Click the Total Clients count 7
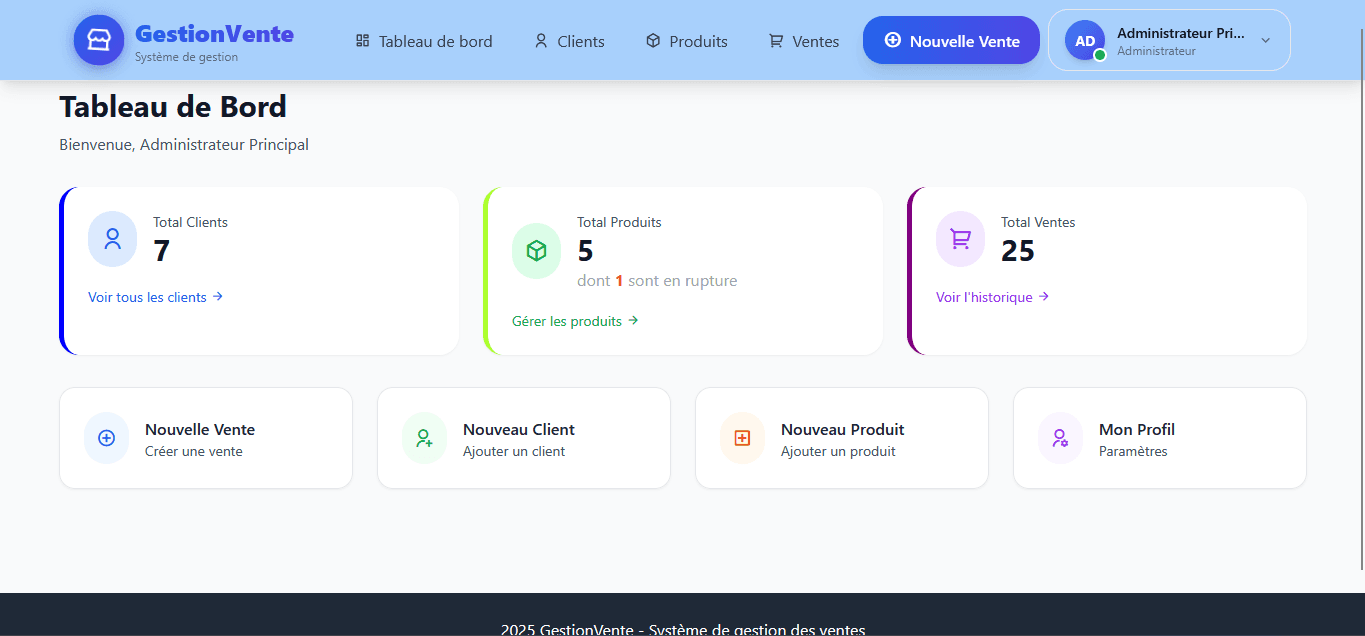The image size is (1365, 636). [161, 251]
